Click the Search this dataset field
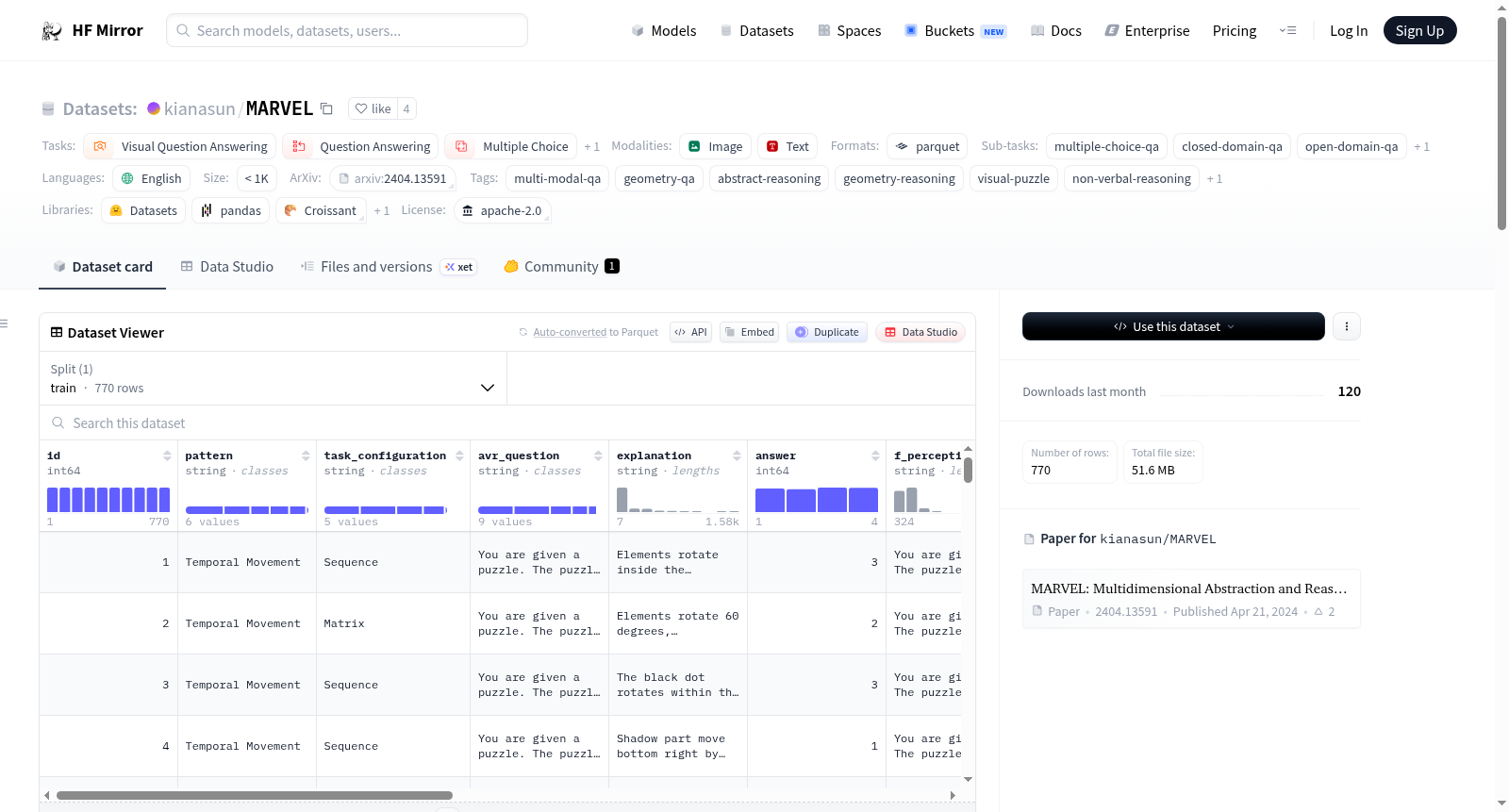This screenshot has width=1509, height=812. tap(507, 423)
